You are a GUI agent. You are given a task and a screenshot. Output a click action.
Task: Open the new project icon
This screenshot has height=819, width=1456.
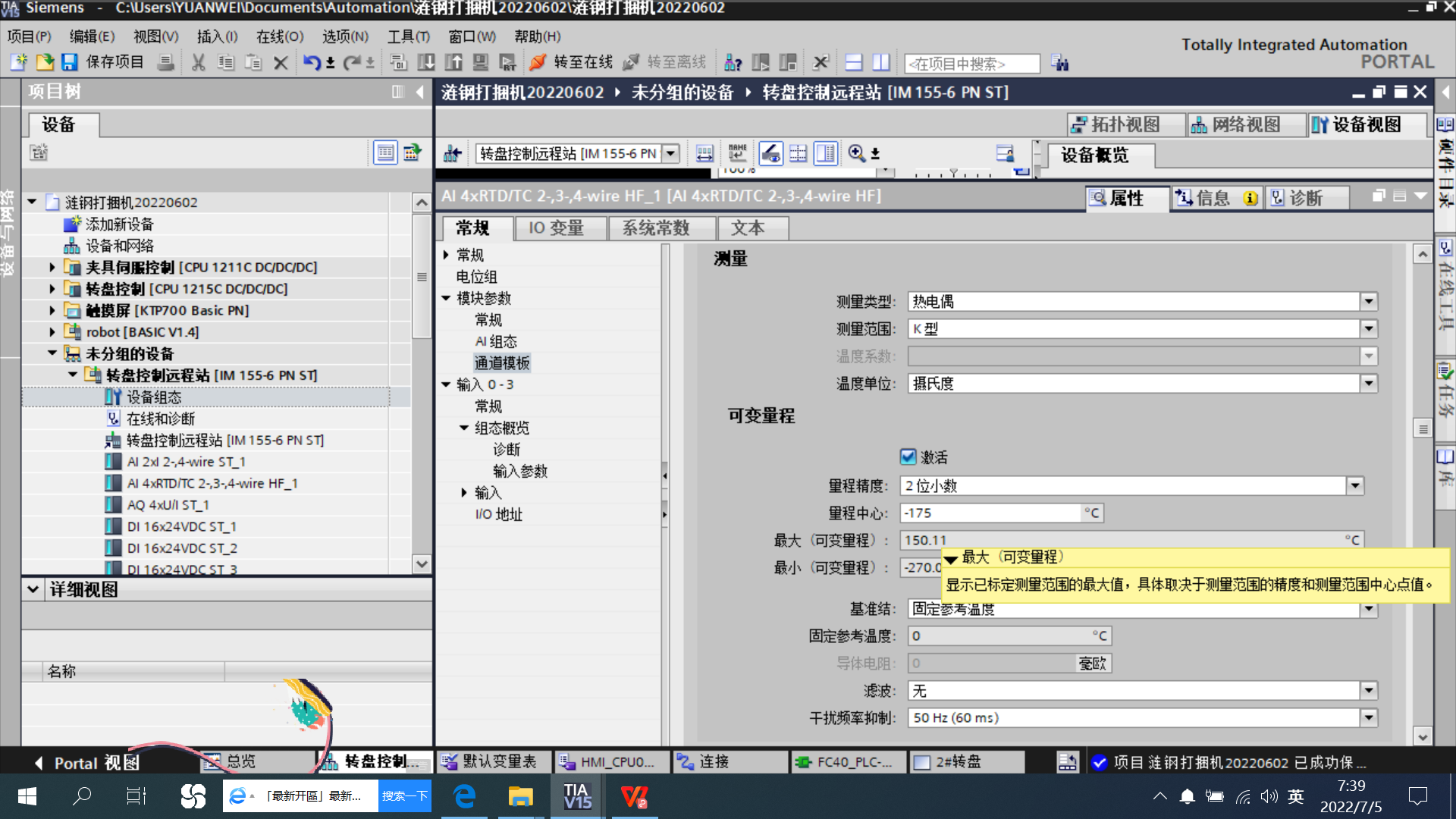pos(19,62)
